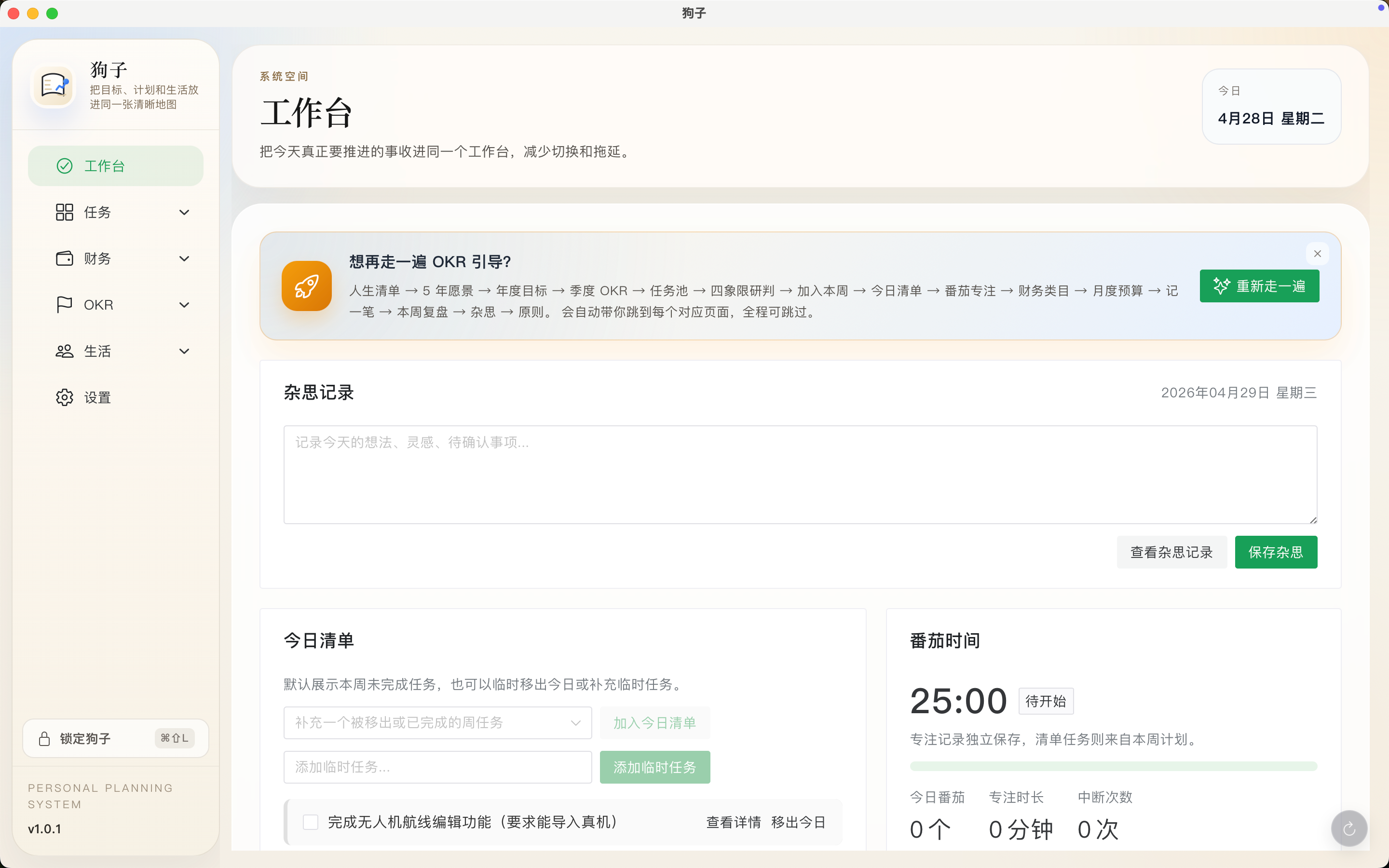Check the 完成无人机航线编辑功能 task checkbox

311,822
